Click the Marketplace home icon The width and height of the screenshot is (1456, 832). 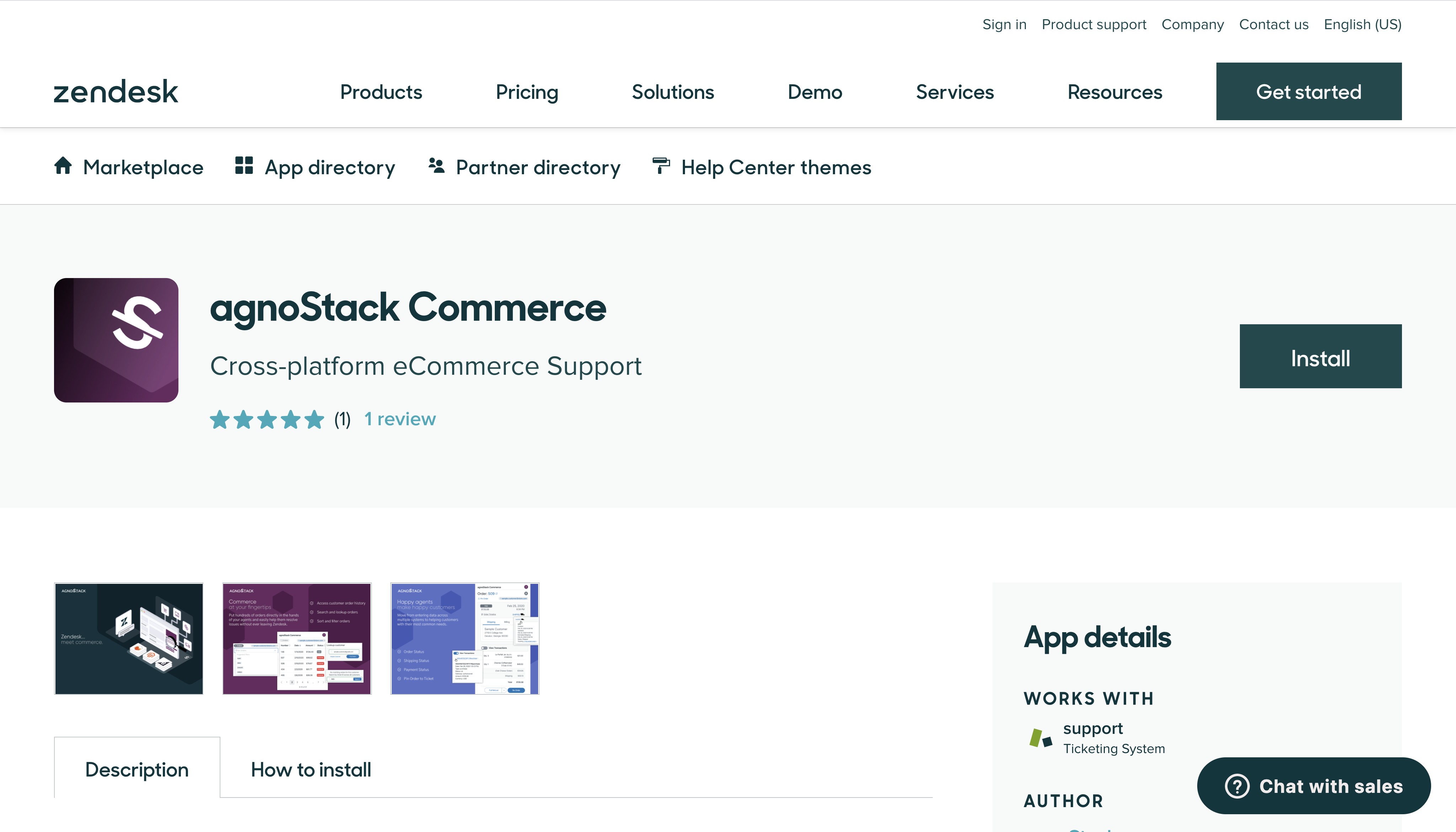click(x=63, y=166)
